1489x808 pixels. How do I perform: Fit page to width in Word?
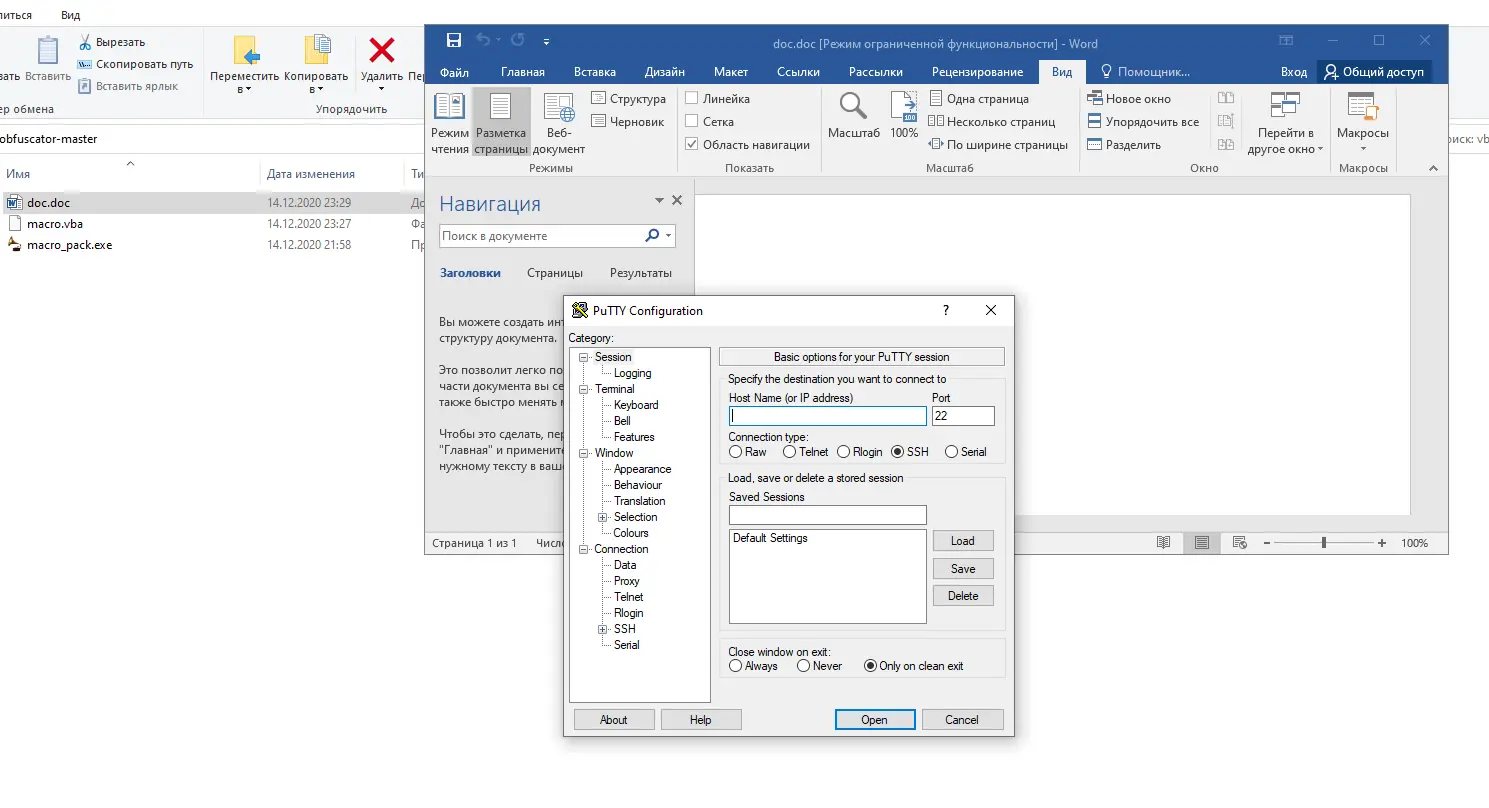[998, 145]
